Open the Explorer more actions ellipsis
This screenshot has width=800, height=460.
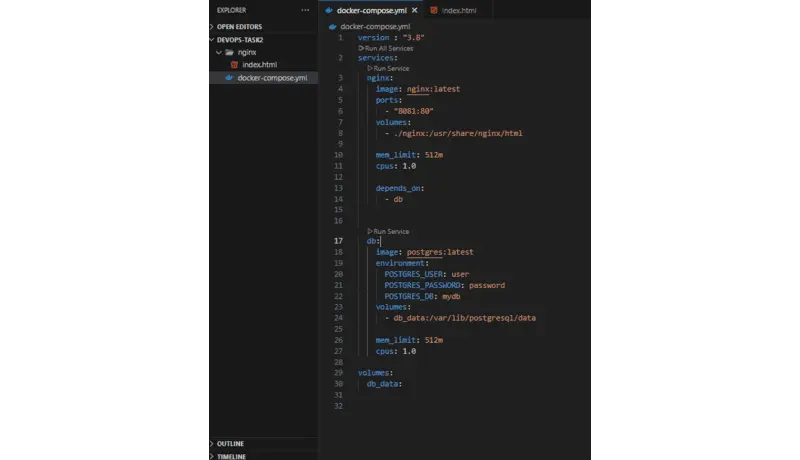point(305,10)
